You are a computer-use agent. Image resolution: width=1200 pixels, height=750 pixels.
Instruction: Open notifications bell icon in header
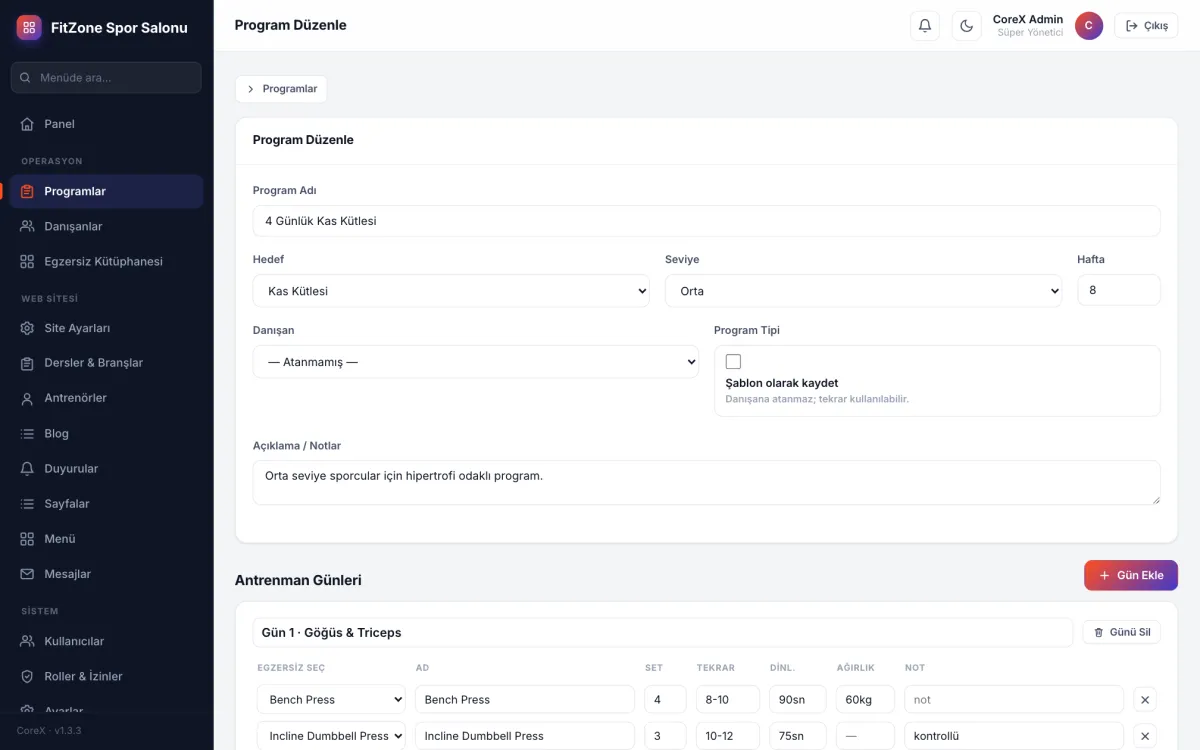pos(925,26)
